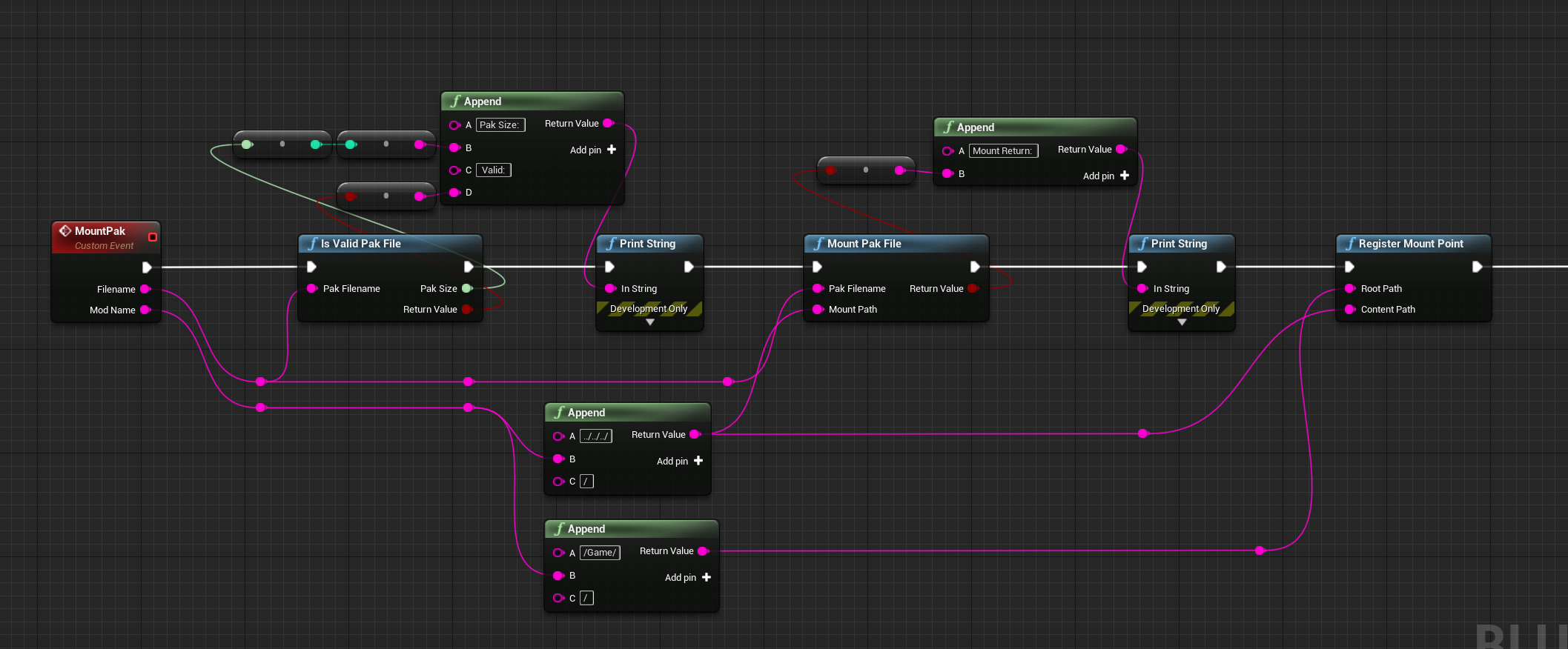This screenshot has height=649, width=1568.
Task: Expand the second Print String advanced options arrow
Action: coord(1182,322)
